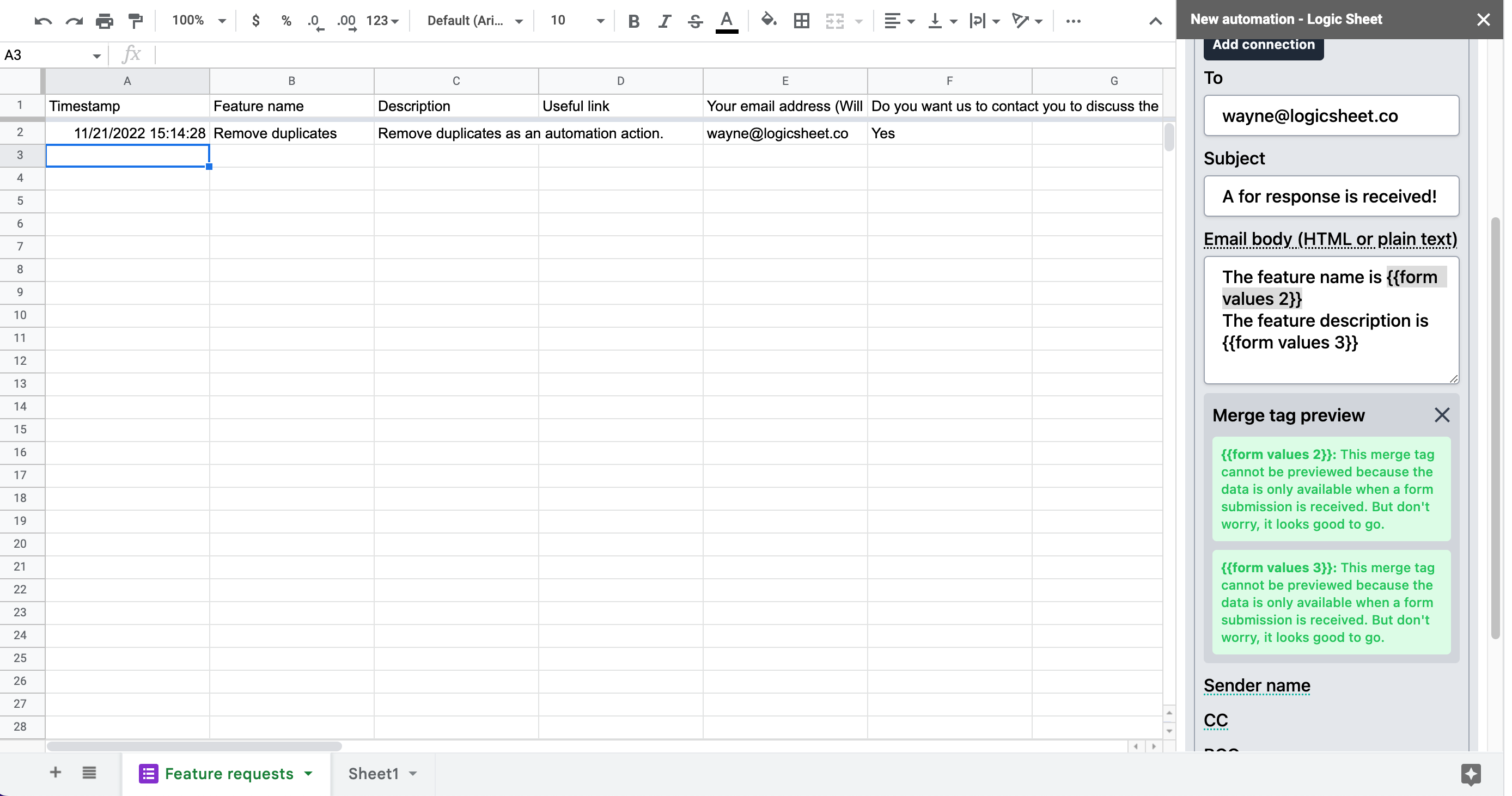Click the Print icon
Image resolution: width=1512 pixels, height=796 pixels.
[105, 21]
